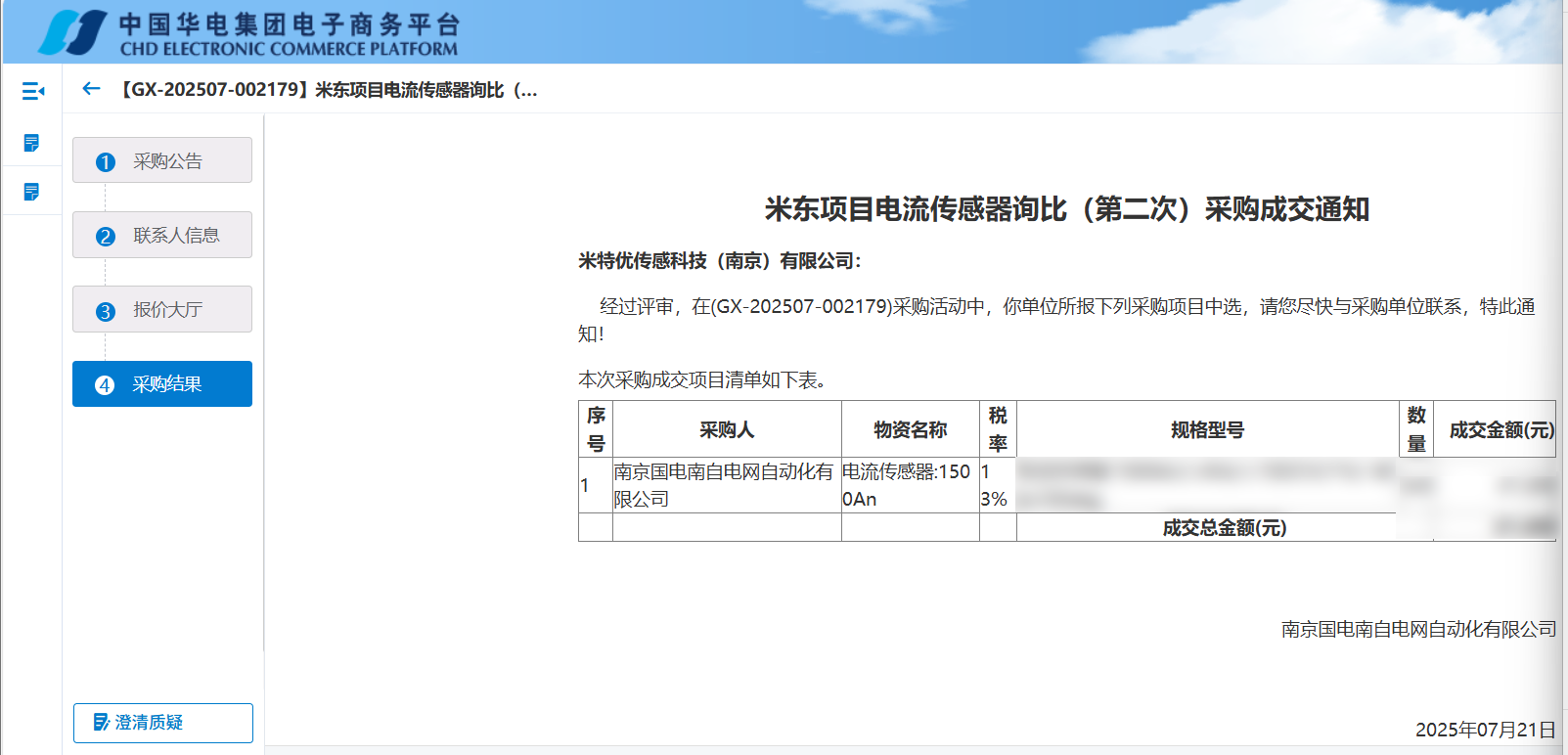Screen dimensions: 1568x755
Task: Open step 3 报价大厅
Action: pyautogui.click(x=162, y=310)
